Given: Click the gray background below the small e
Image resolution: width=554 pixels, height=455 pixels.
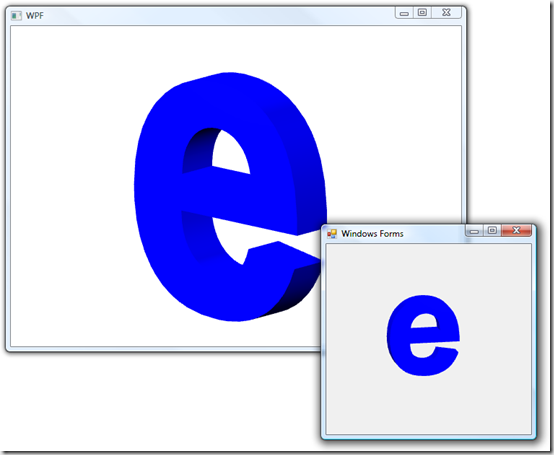Looking at the screenshot, I should click(x=428, y=406).
